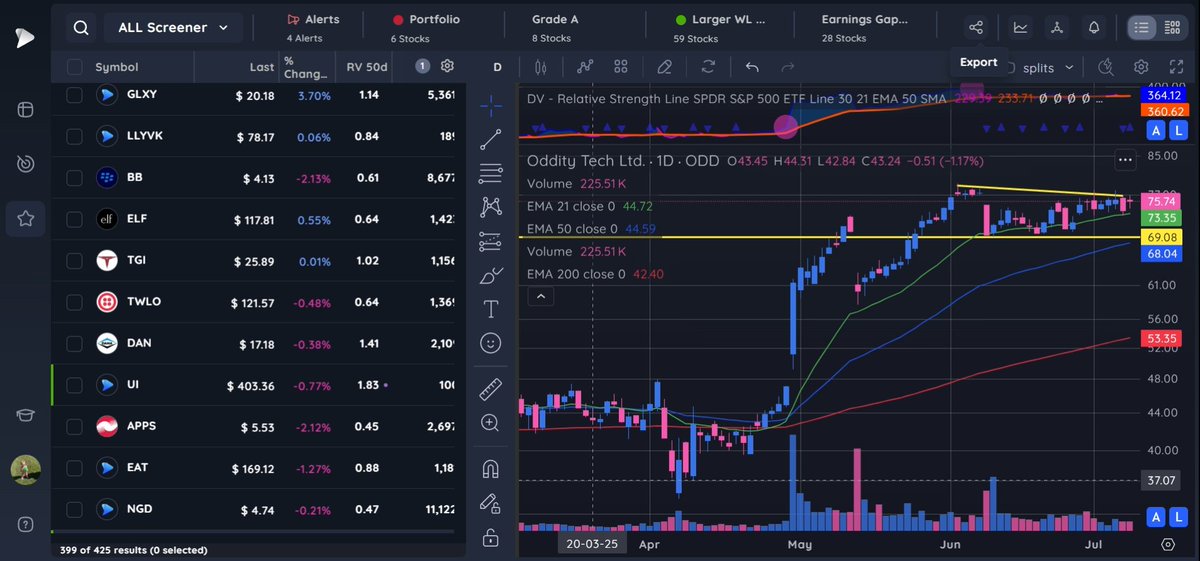The width and height of the screenshot is (1200, 561).
Task: Toggle magnet mode
Action: pos(491,468)
